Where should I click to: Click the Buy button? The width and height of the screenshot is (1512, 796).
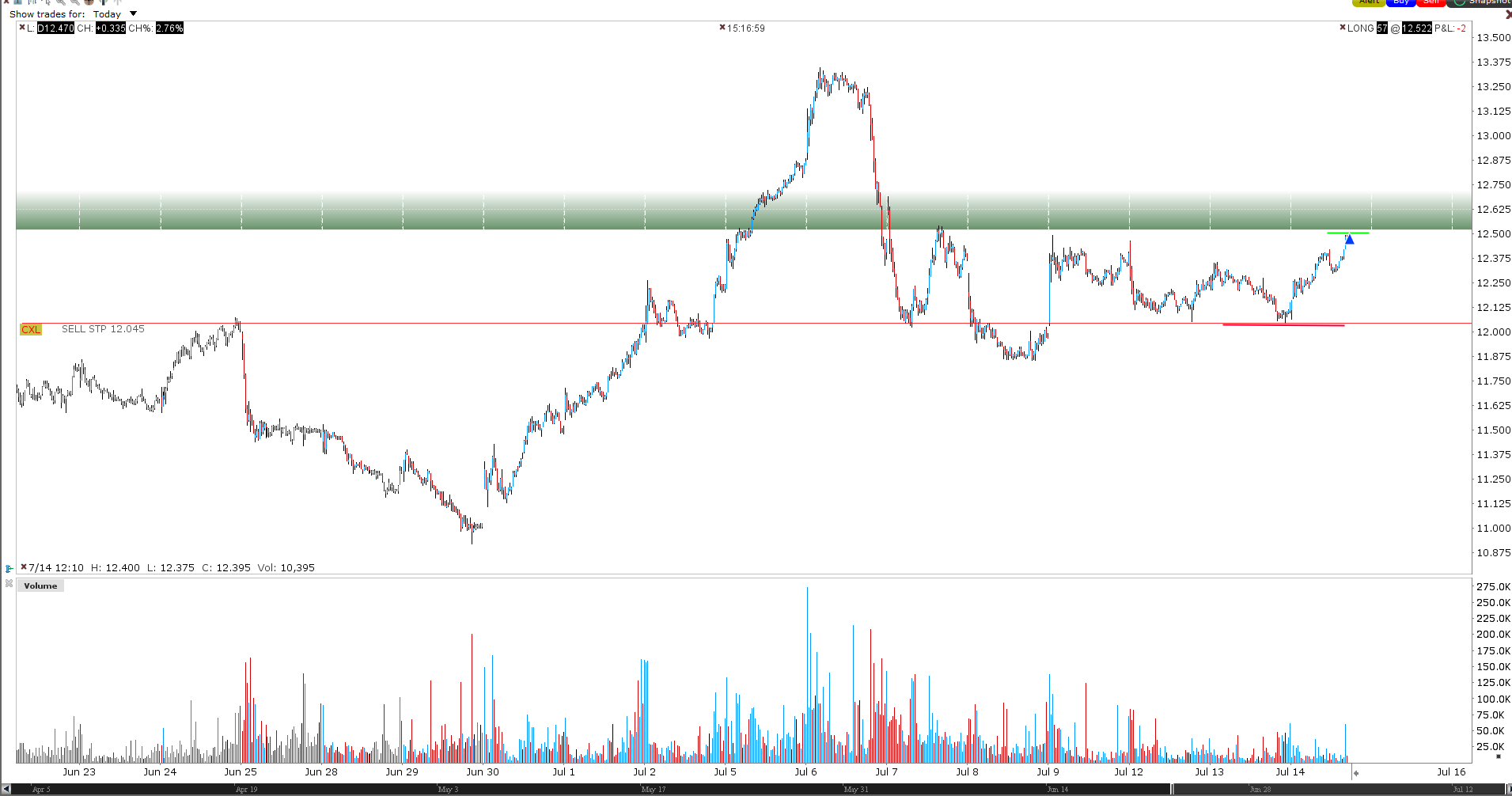point(1400,2)
